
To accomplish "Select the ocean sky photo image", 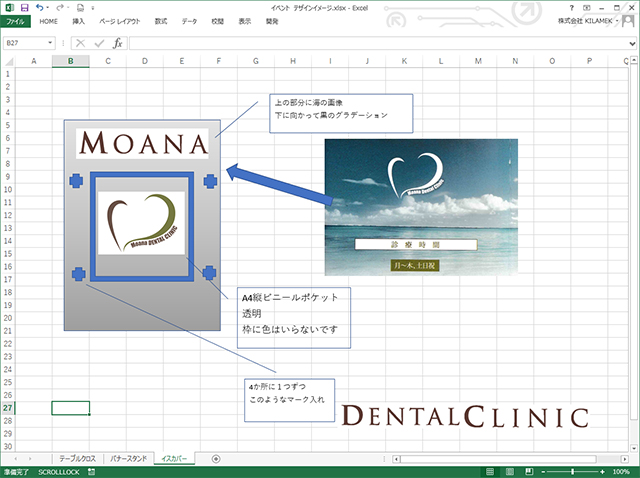I will point(421,207).
